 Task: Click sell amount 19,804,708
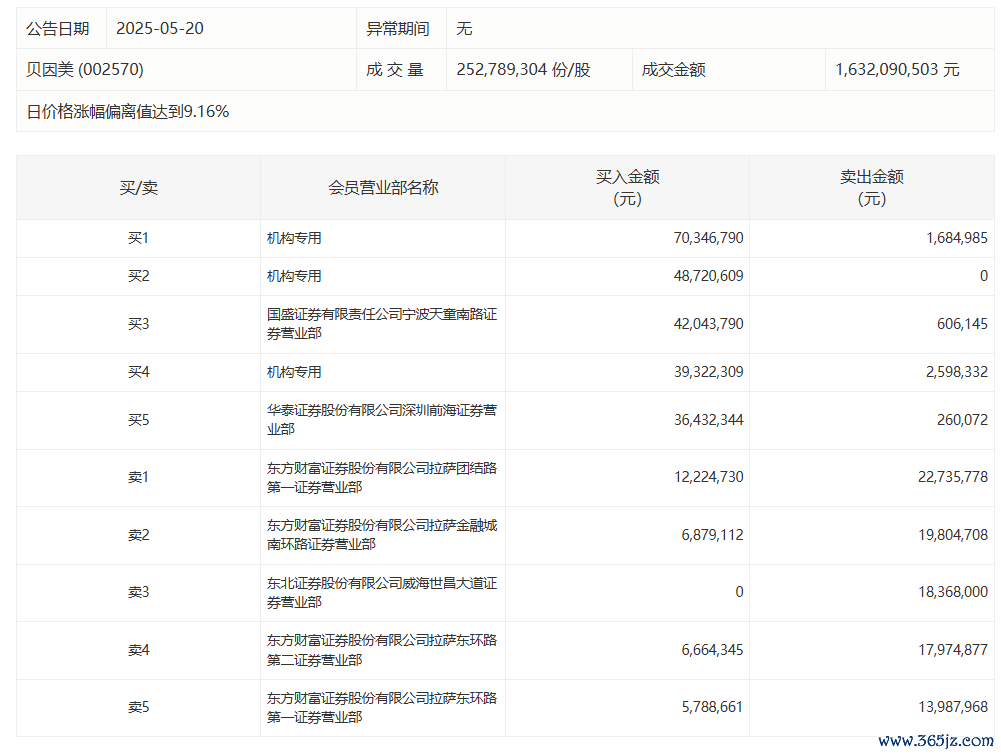953,535
